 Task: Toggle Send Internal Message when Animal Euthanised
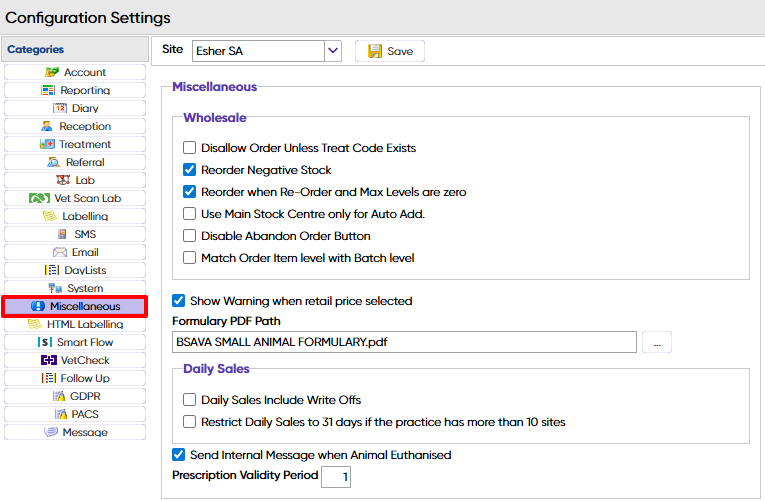coord(179,455)
